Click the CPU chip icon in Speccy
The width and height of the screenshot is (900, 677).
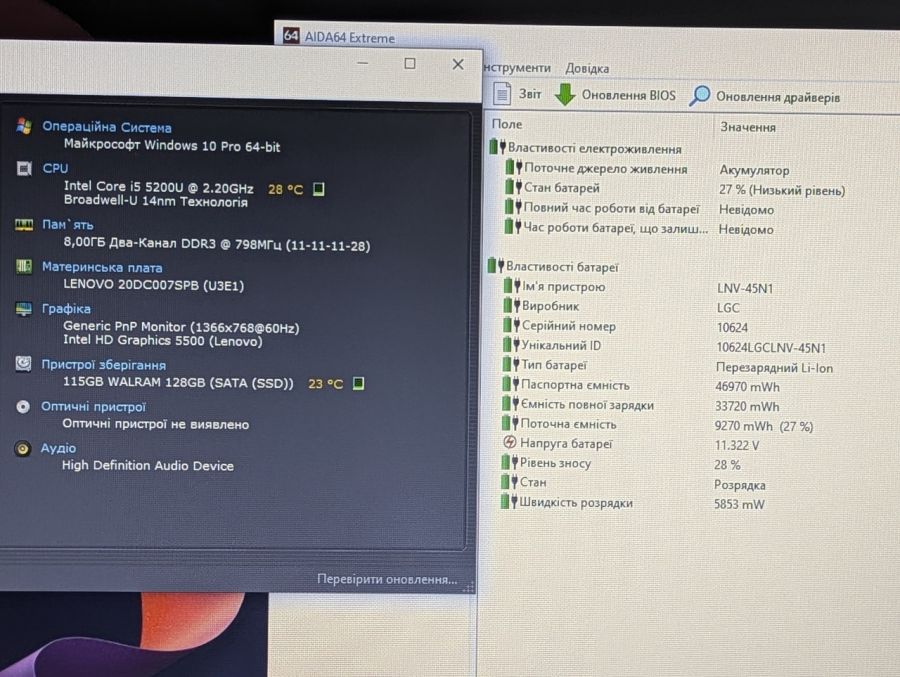tap(24, 168)
